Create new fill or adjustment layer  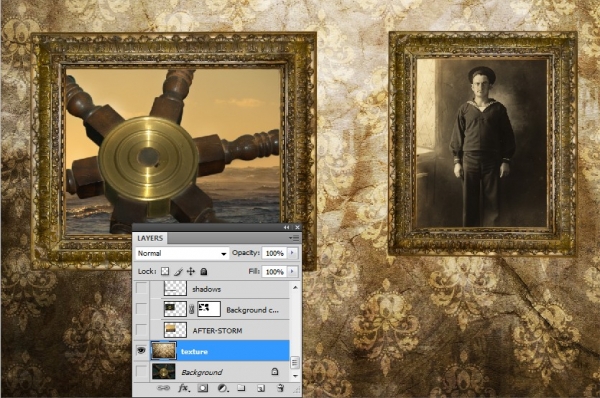coord(222,388)
